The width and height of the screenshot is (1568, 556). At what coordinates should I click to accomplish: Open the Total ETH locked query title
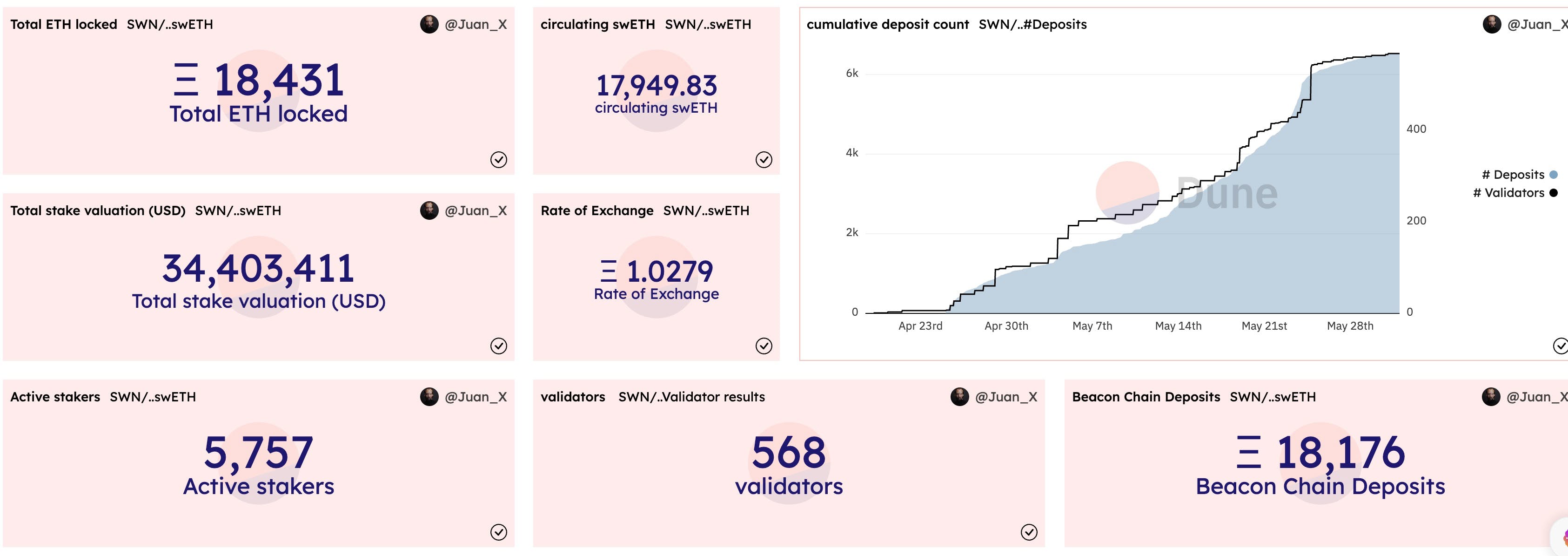tap(63, 24)
